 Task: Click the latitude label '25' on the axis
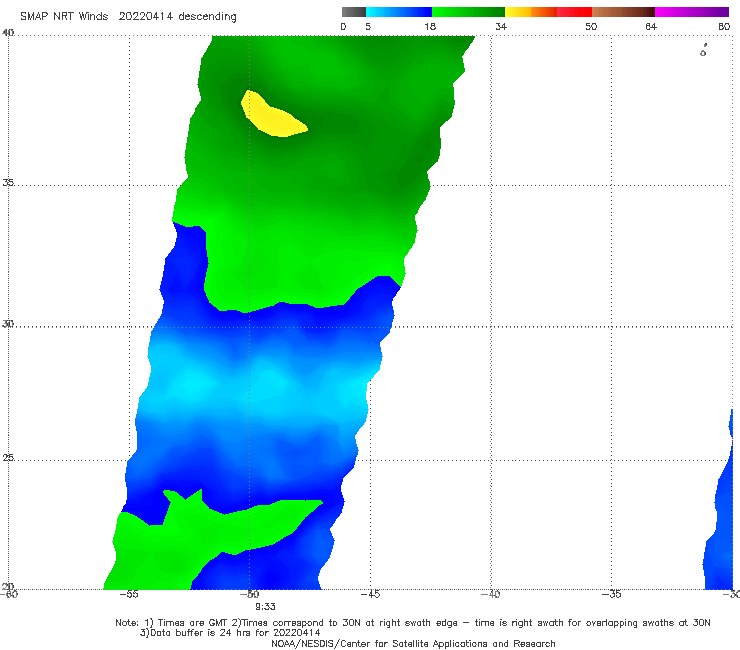pyautogui.click(x=8, y=458)
